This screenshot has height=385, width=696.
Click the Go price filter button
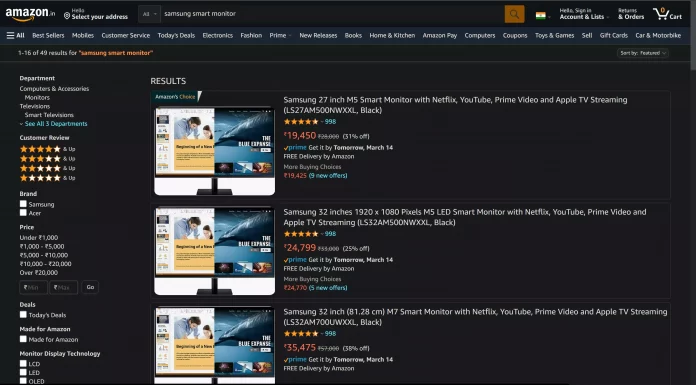click(90, 287)
